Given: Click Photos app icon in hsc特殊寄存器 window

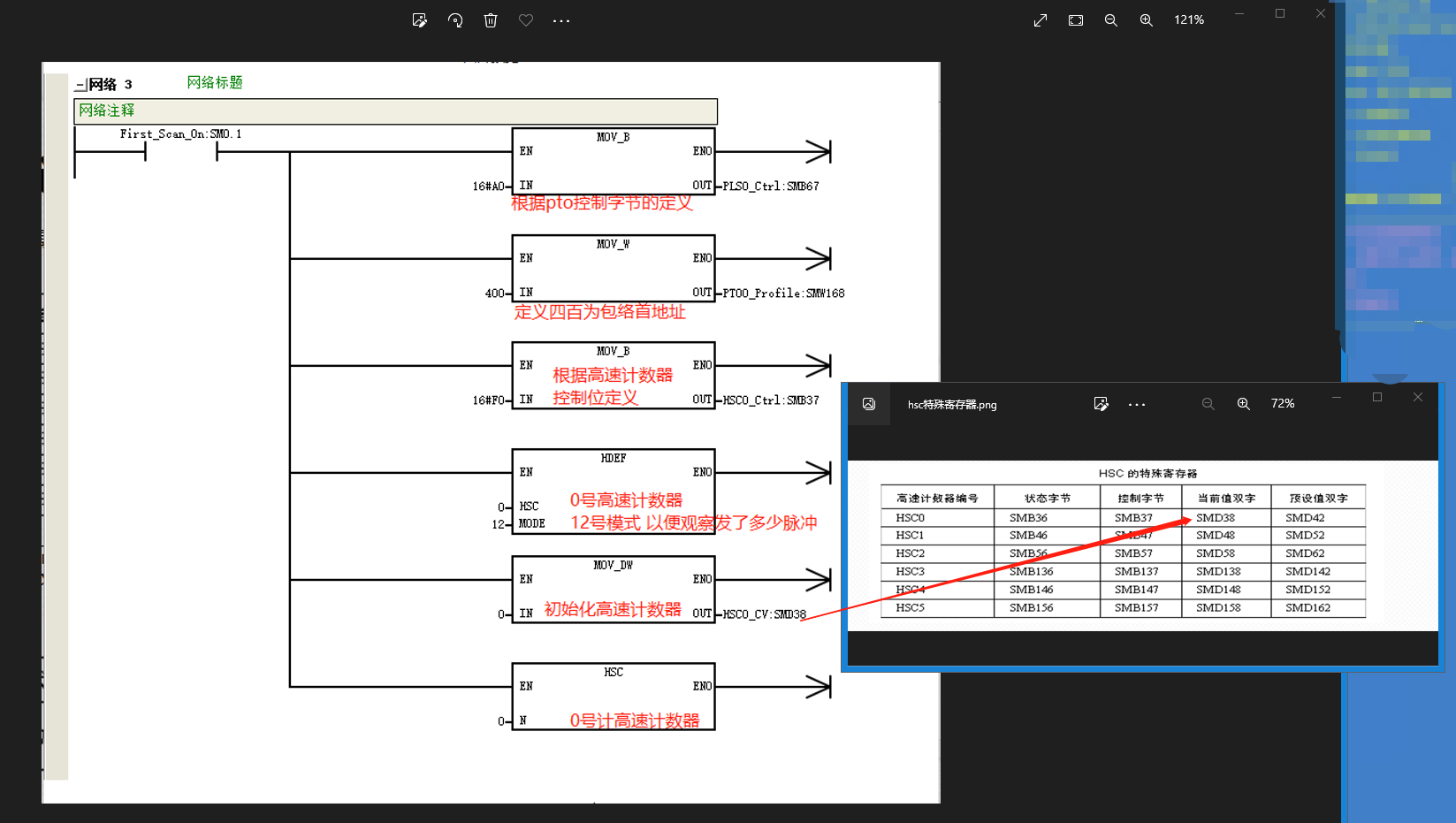Looking at the screenshot, I should coord(869,404).
